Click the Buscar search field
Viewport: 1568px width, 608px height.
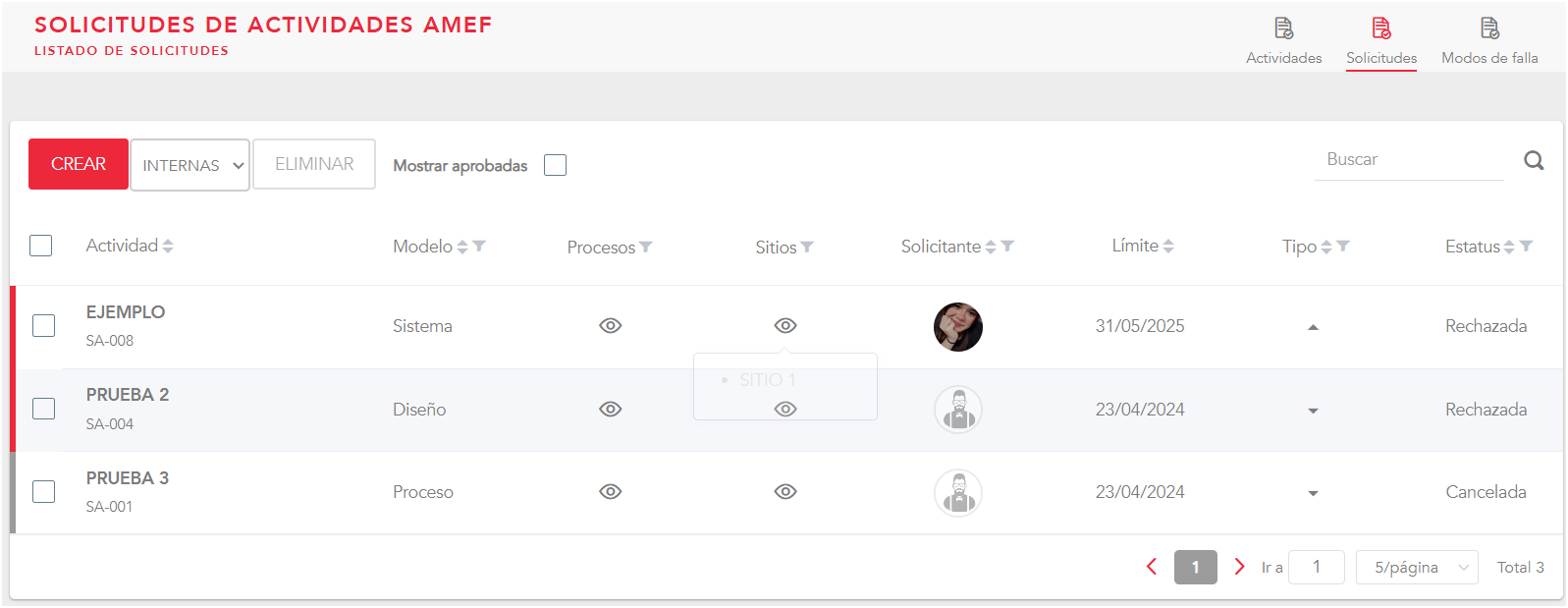pyautogui.click(x=1408, y=160)
